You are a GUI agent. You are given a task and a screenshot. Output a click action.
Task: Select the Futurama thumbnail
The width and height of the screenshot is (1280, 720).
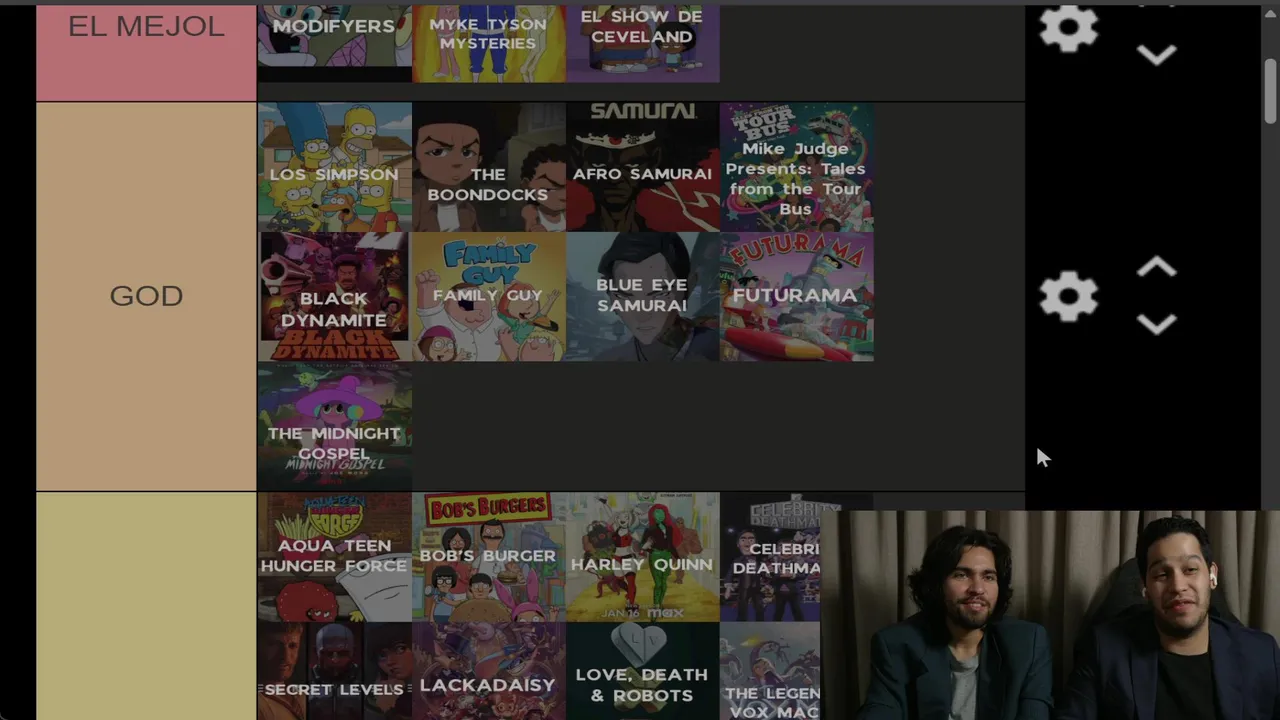tap(797, 297)
